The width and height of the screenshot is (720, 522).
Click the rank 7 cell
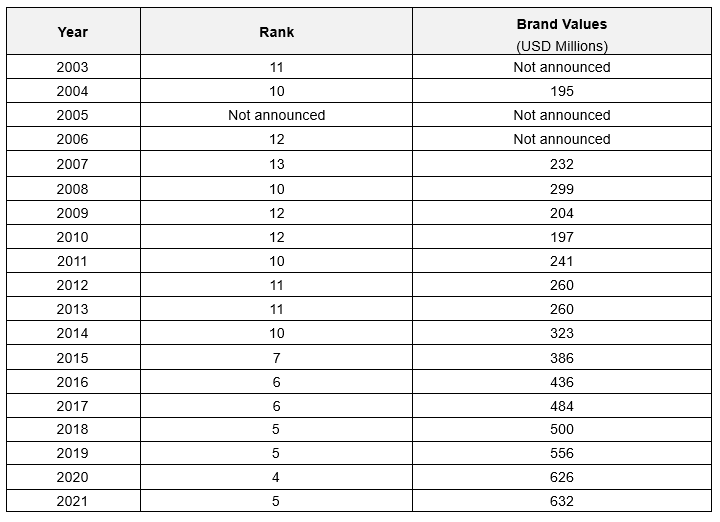point(276,358)
